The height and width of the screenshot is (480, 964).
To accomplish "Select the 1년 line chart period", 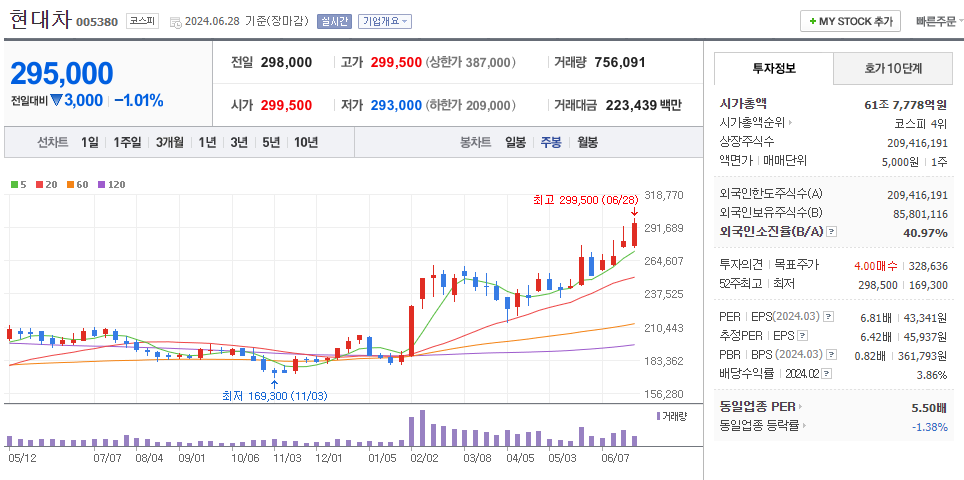I will (207, 143).
